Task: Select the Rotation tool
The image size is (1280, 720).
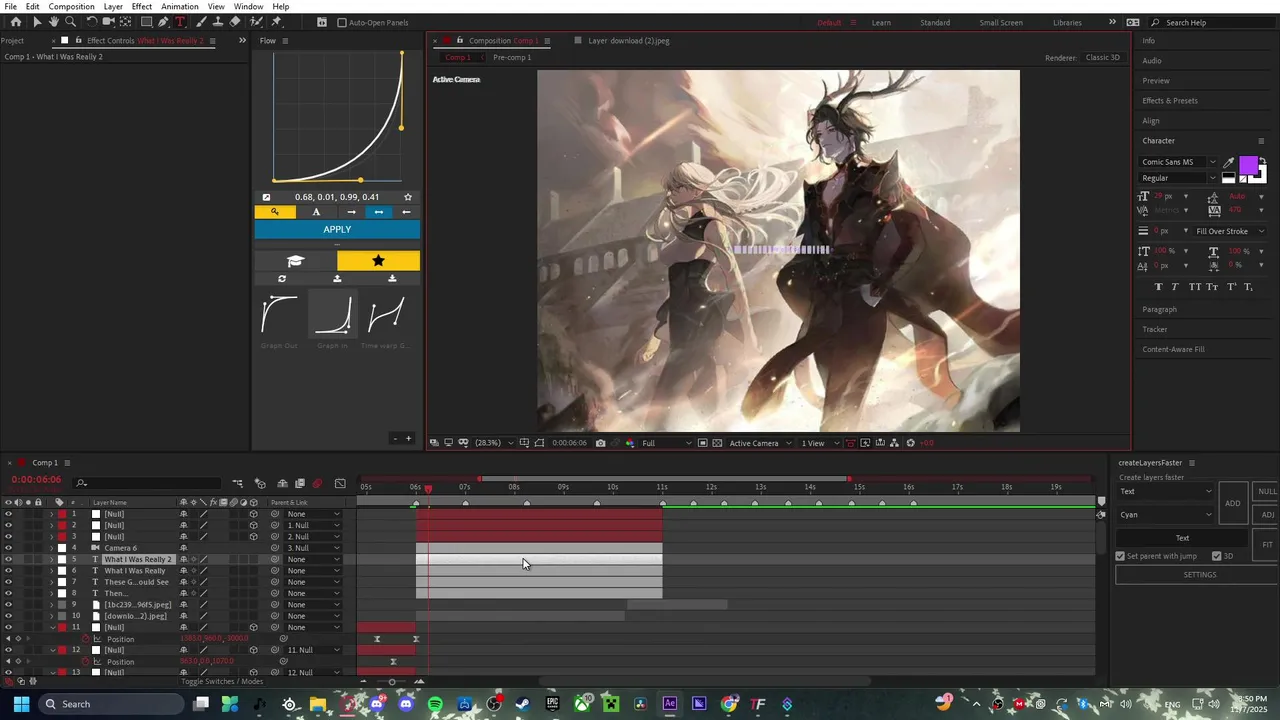Action: (x=91, y=22)
